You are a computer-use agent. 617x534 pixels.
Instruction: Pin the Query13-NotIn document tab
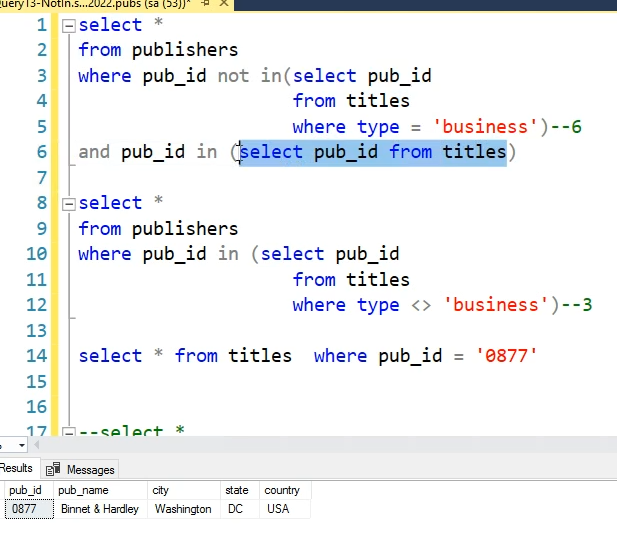(x=205, y=4)
